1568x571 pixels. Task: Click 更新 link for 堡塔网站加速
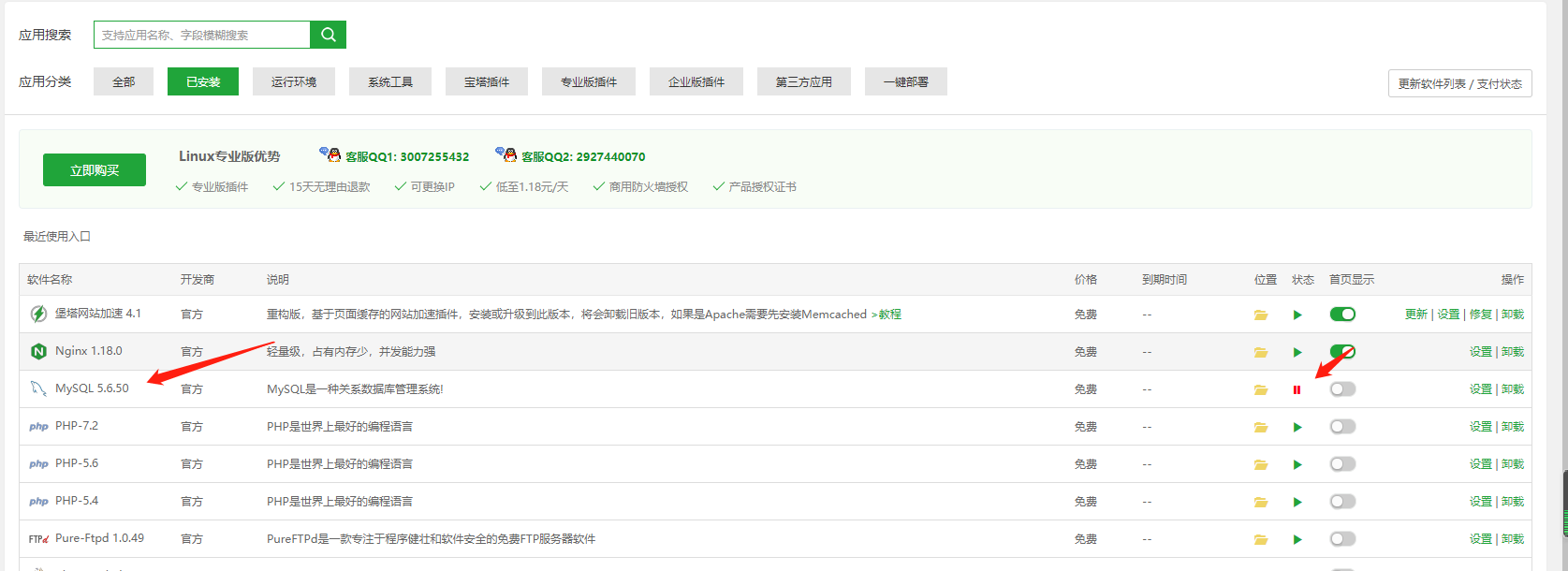coord(1416,315)
